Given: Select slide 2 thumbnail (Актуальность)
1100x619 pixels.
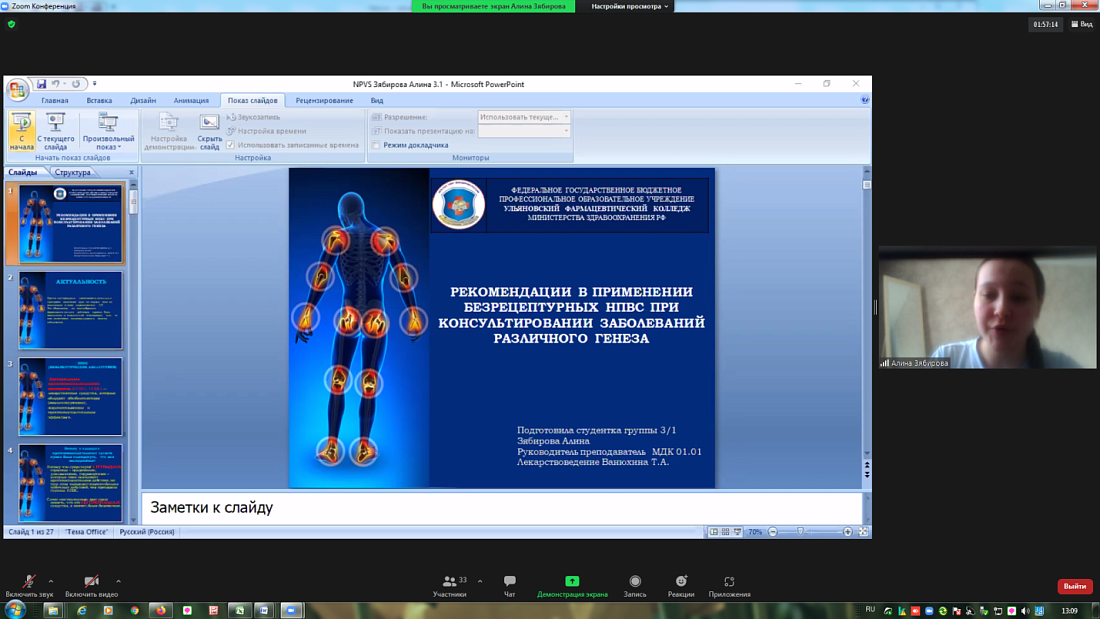Looking at the screenshot, I should [x=70, y=310].
